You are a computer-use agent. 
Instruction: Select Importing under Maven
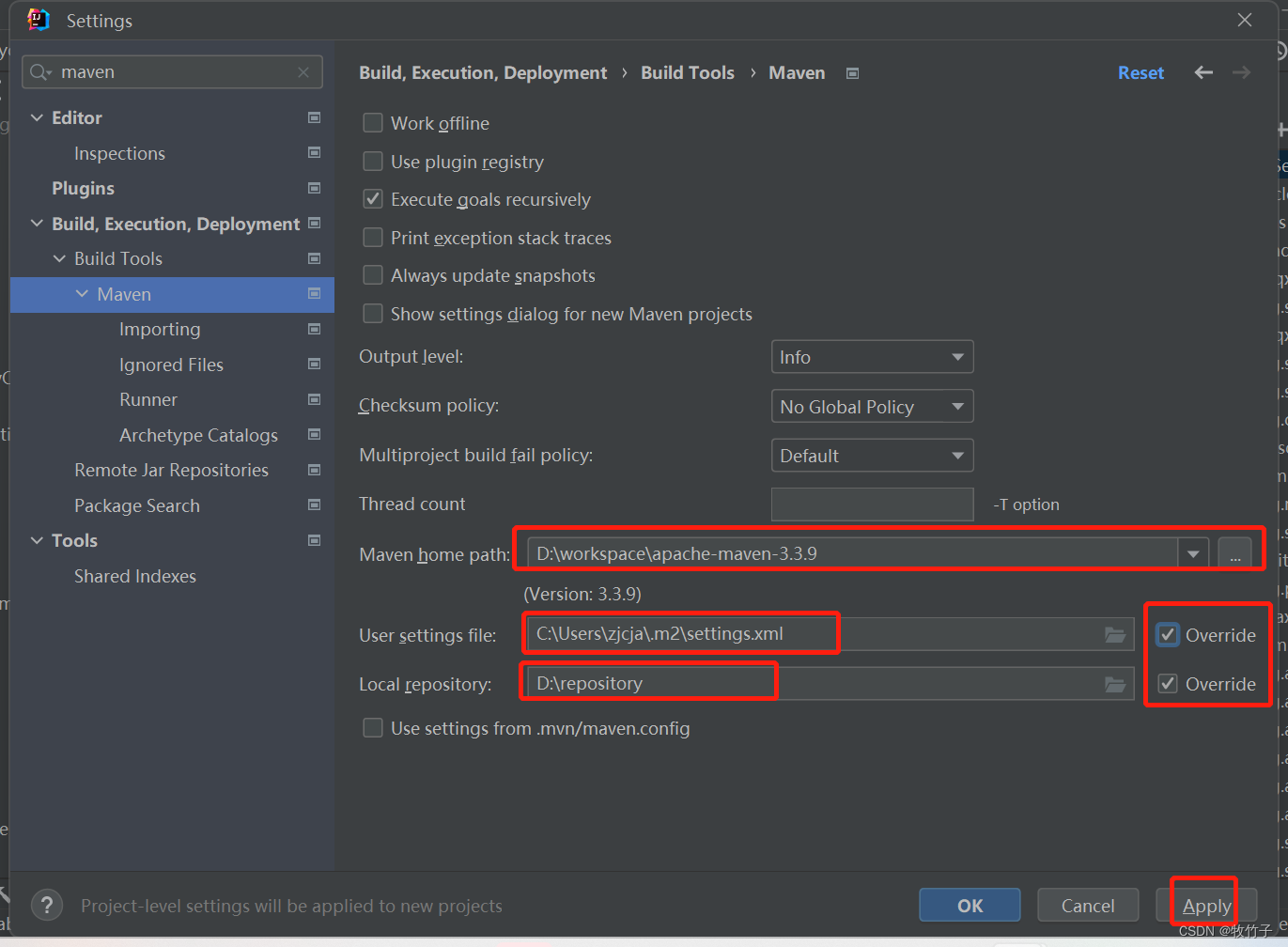(x=160, y=329)
